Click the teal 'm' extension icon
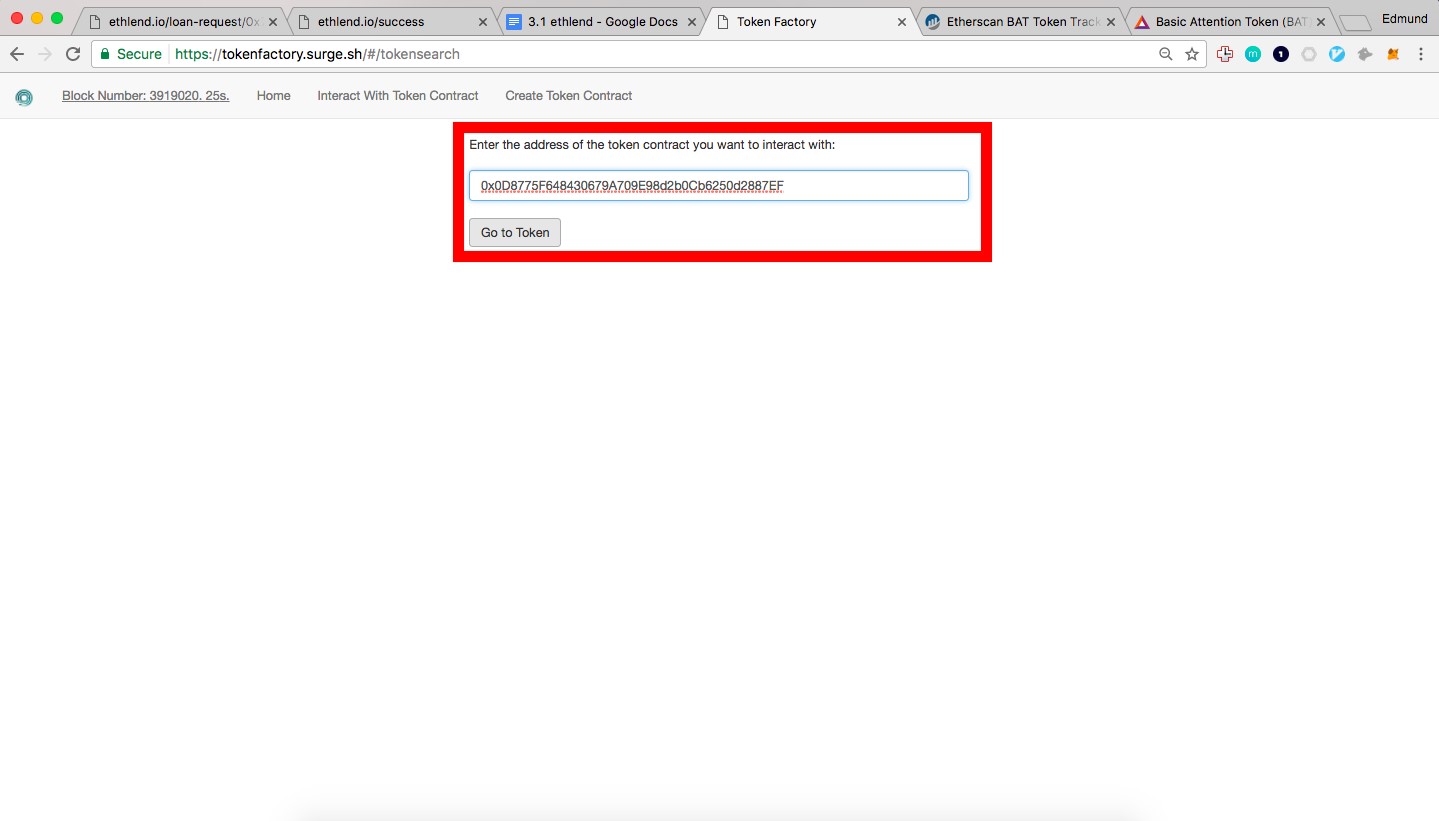1439x821 pixels. click(x=1253, y=55)
